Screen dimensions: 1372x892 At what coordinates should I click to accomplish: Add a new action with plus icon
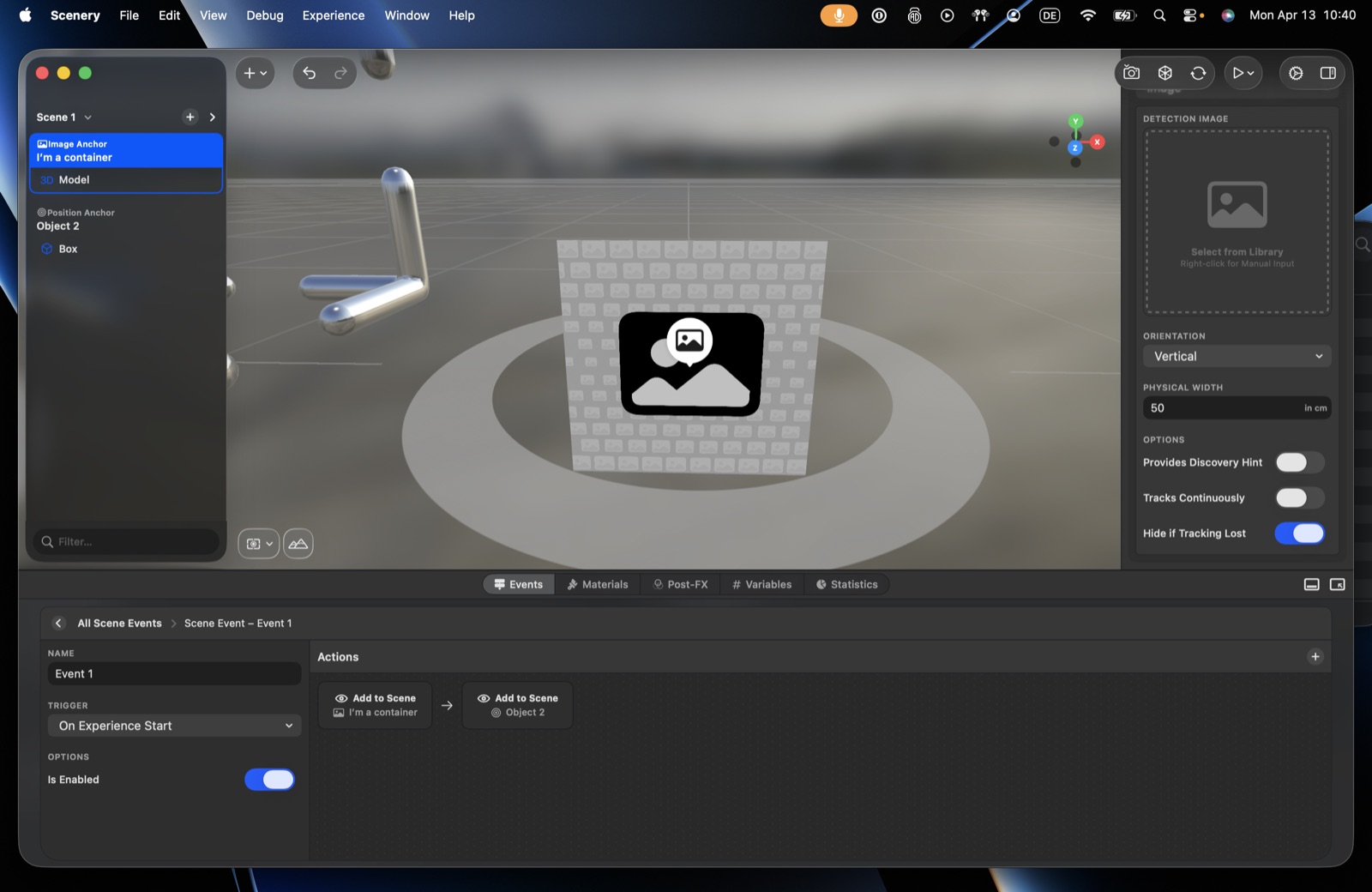point(1315,657)
